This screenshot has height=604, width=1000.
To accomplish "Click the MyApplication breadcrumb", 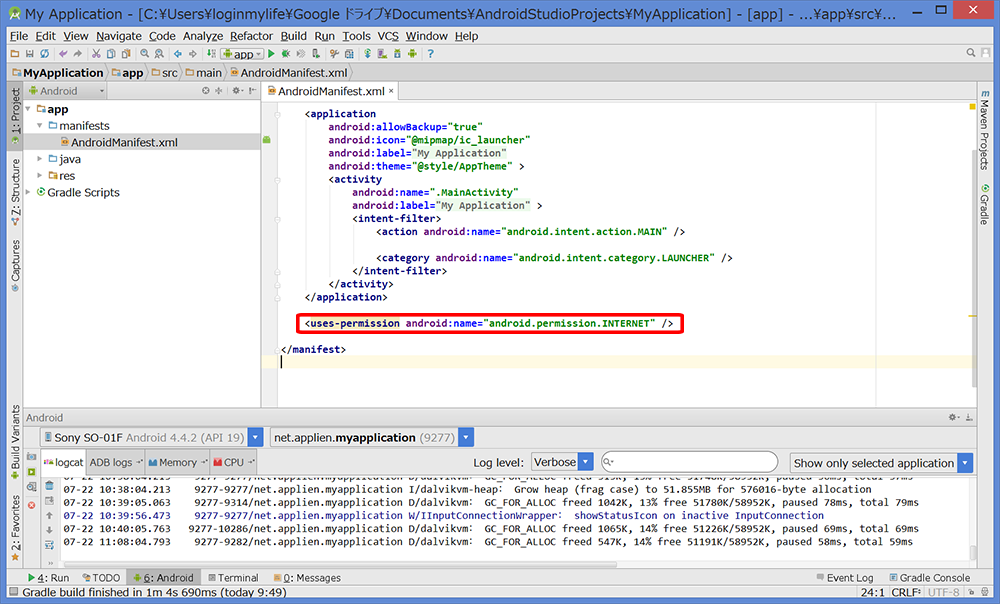I will coord(57,73).
